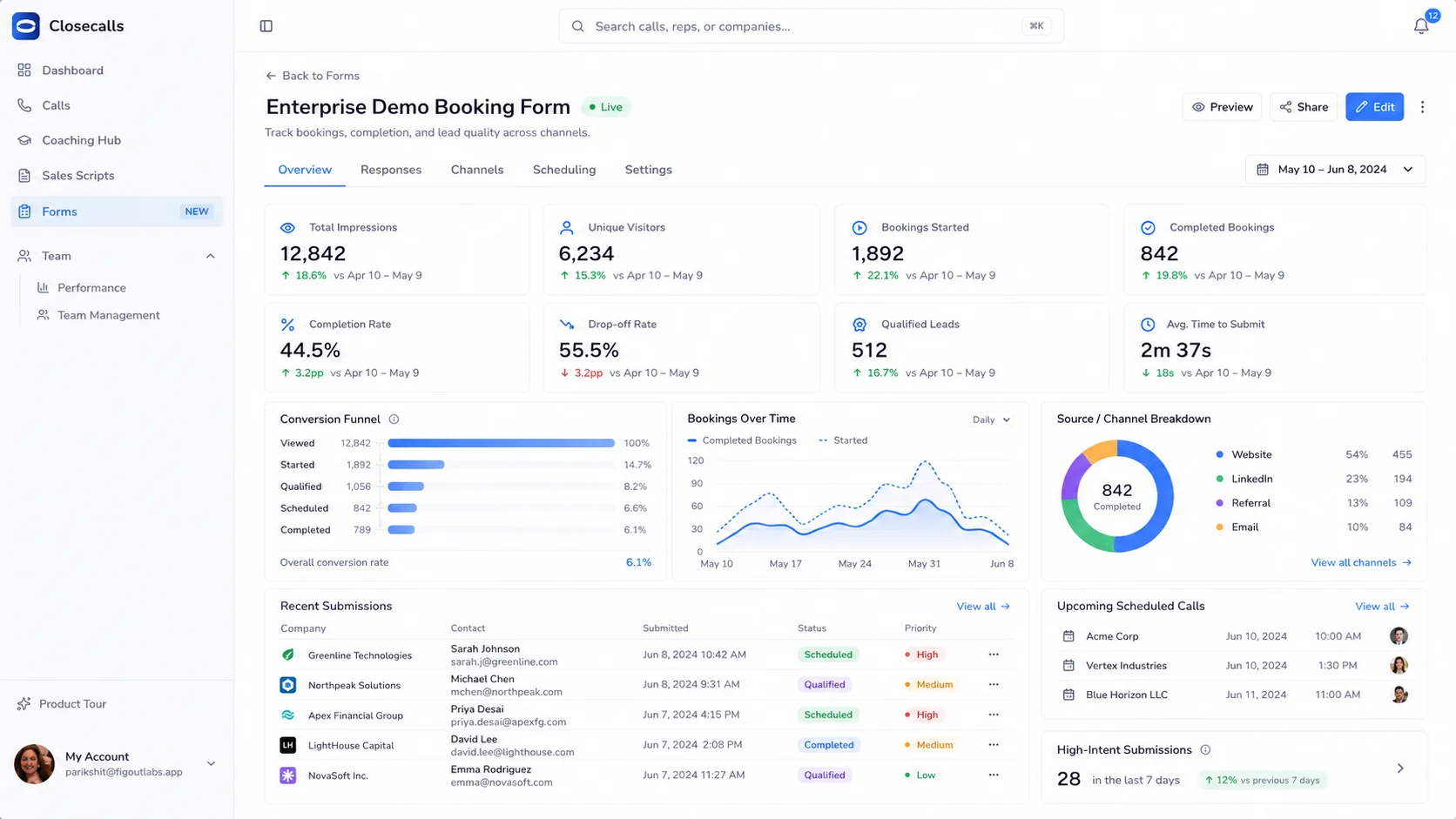1456x819 pixels.
Task: Click the Referral purple legend dot
Action: (x=1219, y=503)
